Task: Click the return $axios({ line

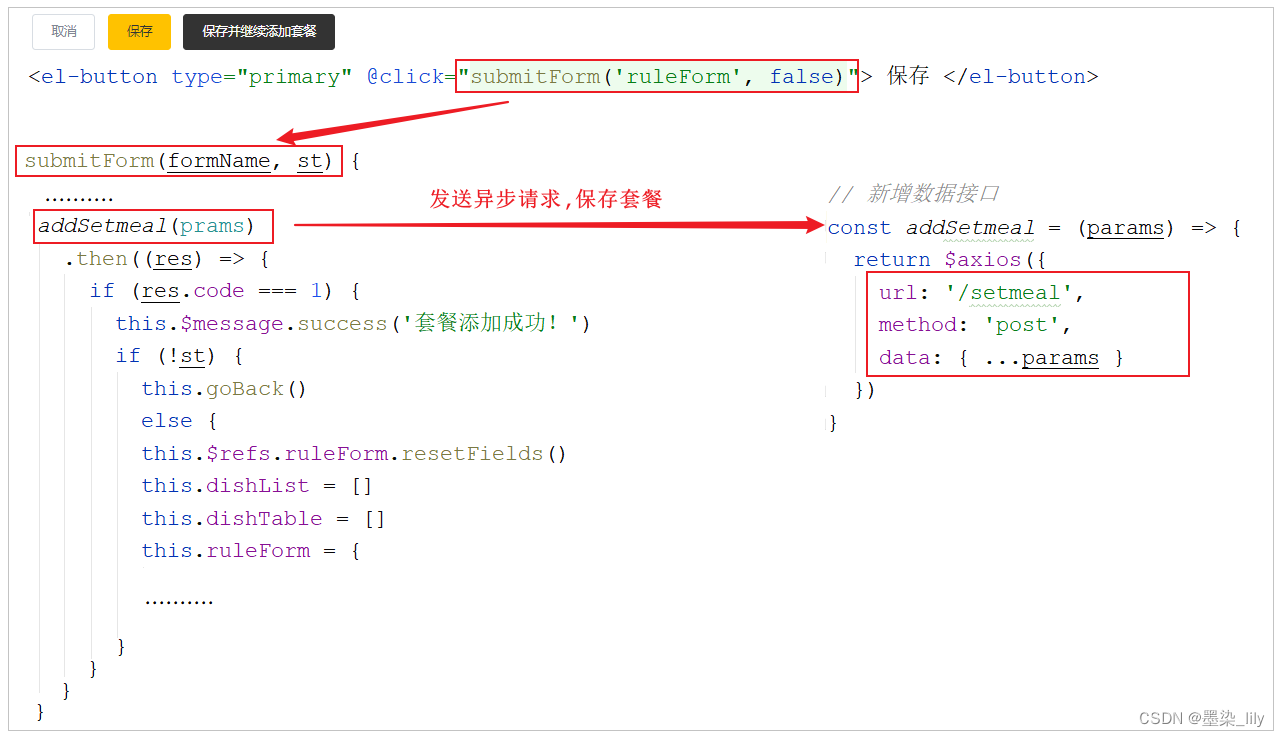Action: tap(952, 260)
